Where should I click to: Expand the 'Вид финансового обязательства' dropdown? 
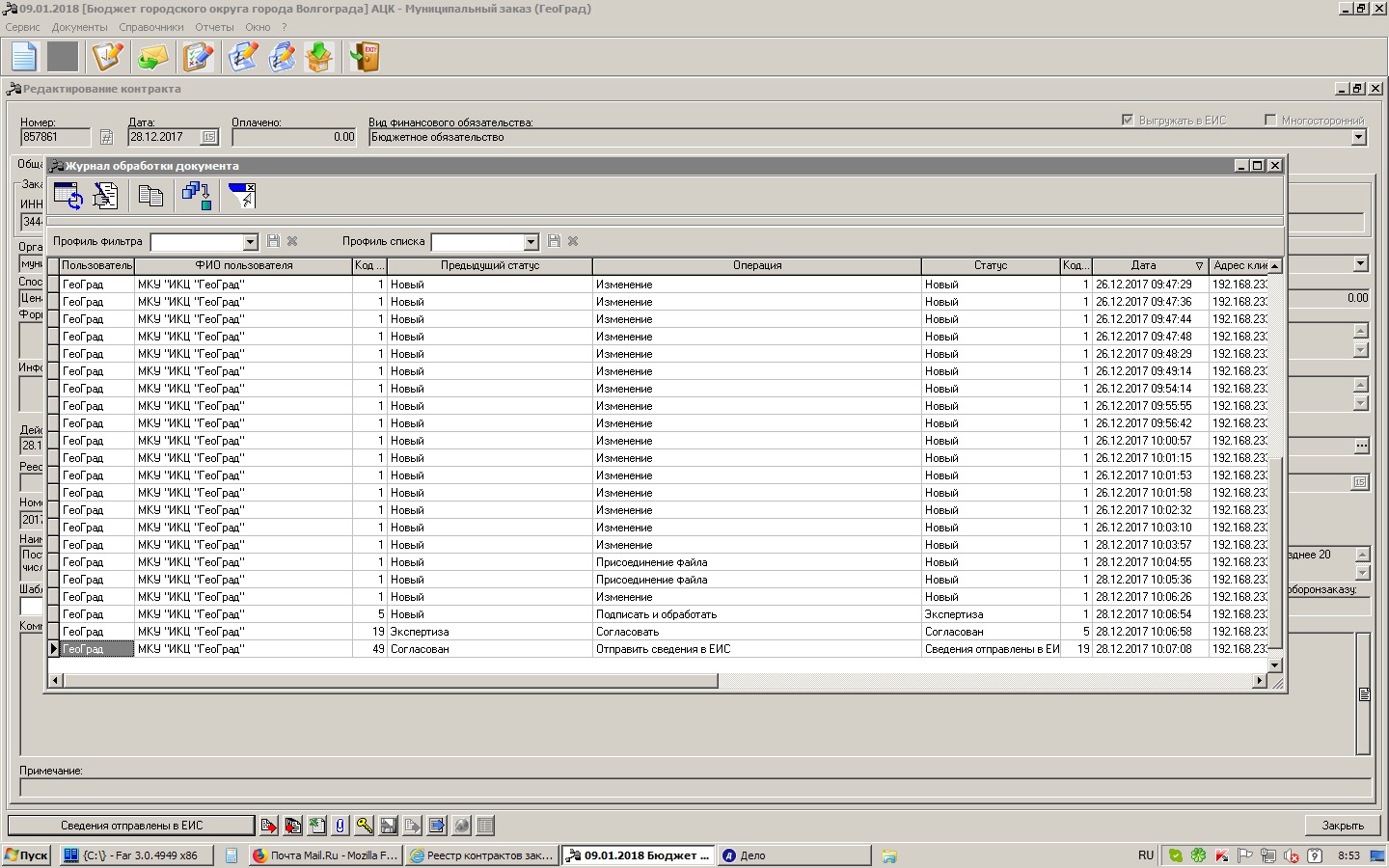(x=1358, y=138)
